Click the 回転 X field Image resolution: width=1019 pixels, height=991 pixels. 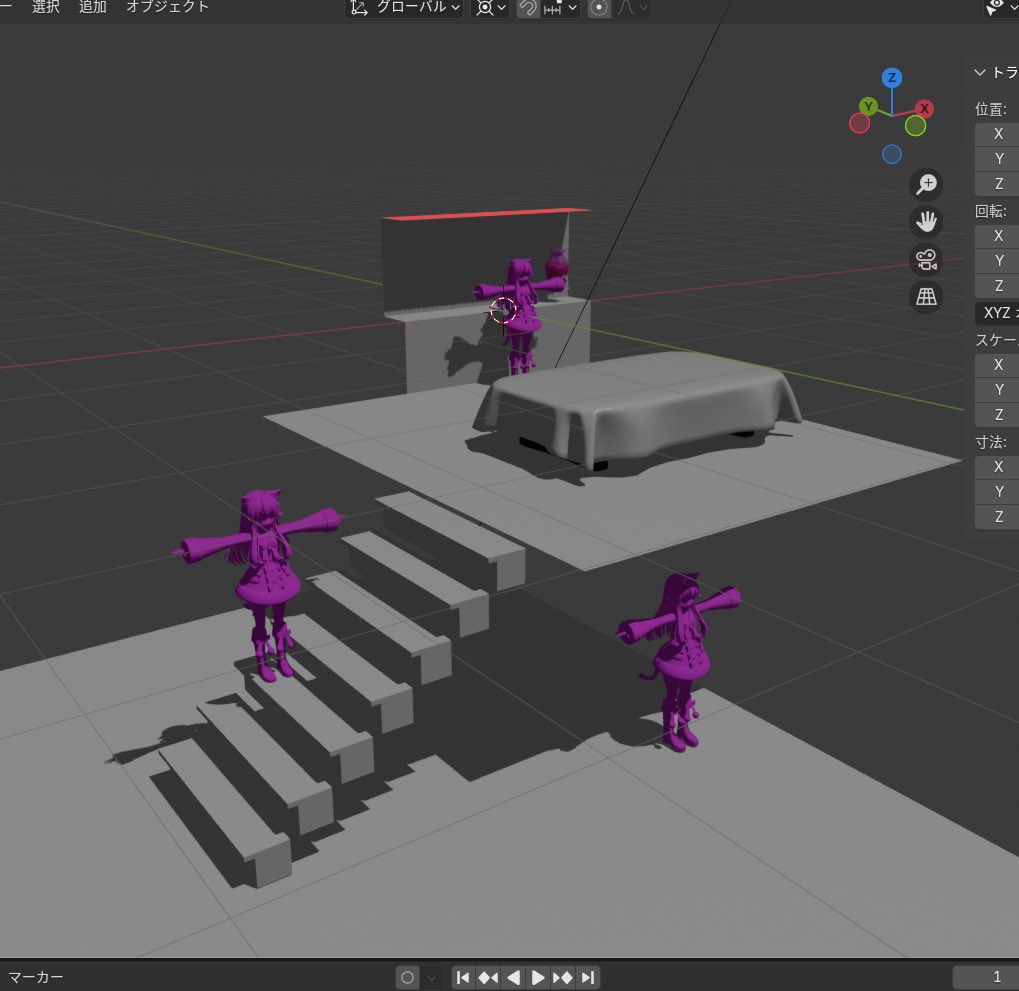tap(997, 236)
